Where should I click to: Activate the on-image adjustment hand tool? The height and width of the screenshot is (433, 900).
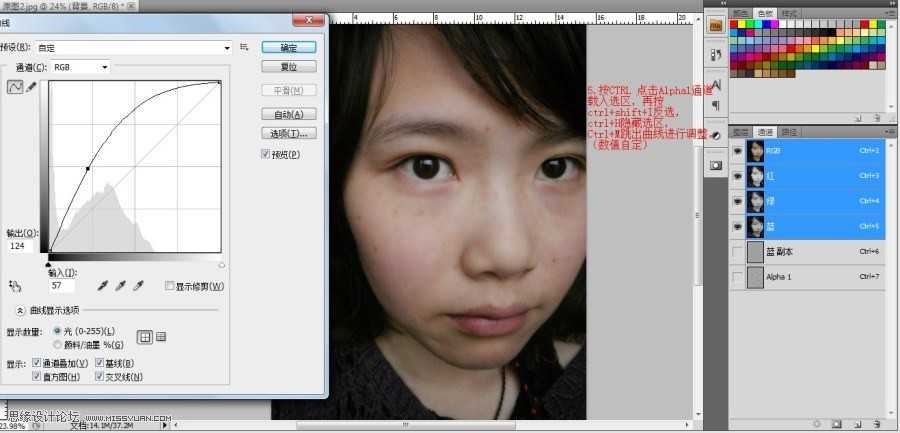15,285
